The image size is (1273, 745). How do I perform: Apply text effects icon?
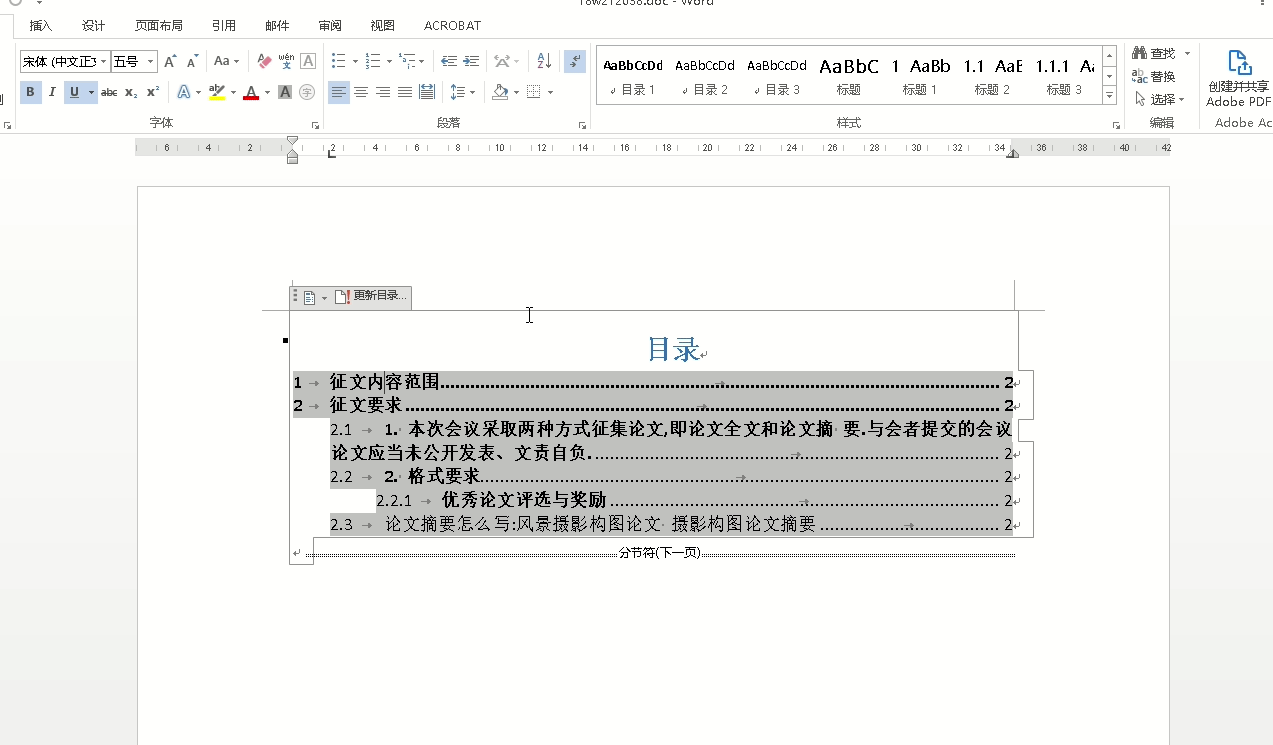[x=184, y=92]
